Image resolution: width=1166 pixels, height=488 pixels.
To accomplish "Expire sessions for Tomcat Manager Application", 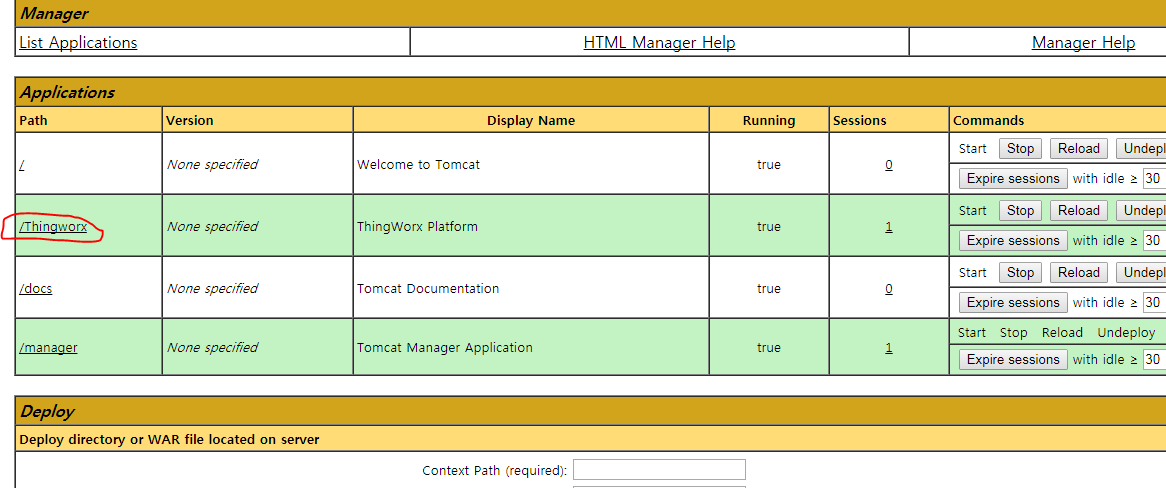I will (x=1013, y=359).
